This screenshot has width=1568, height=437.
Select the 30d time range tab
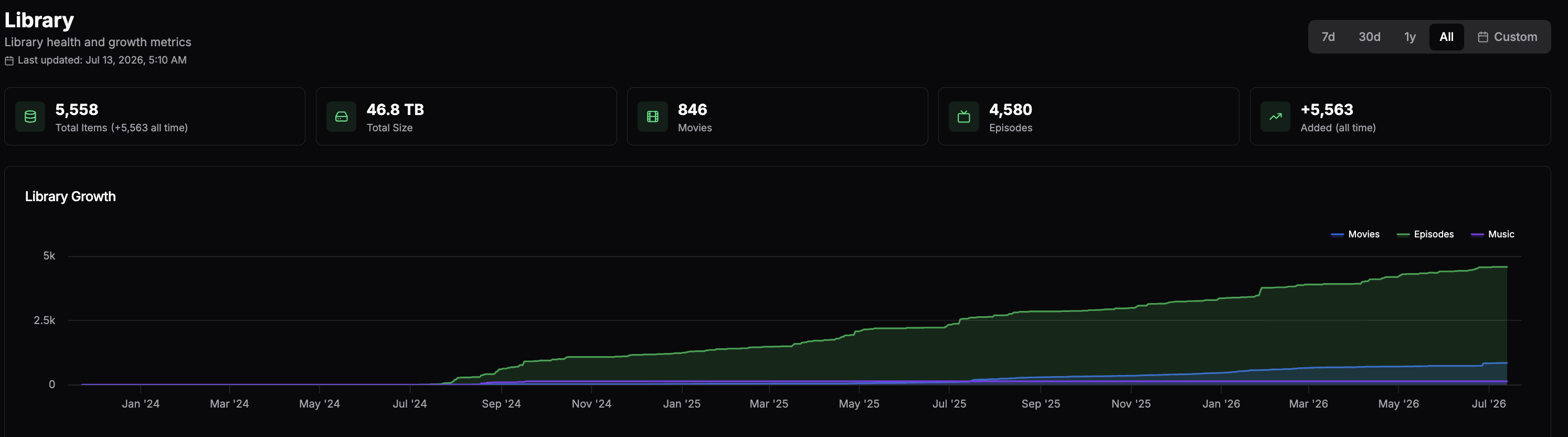click(x=1369, y=37)
